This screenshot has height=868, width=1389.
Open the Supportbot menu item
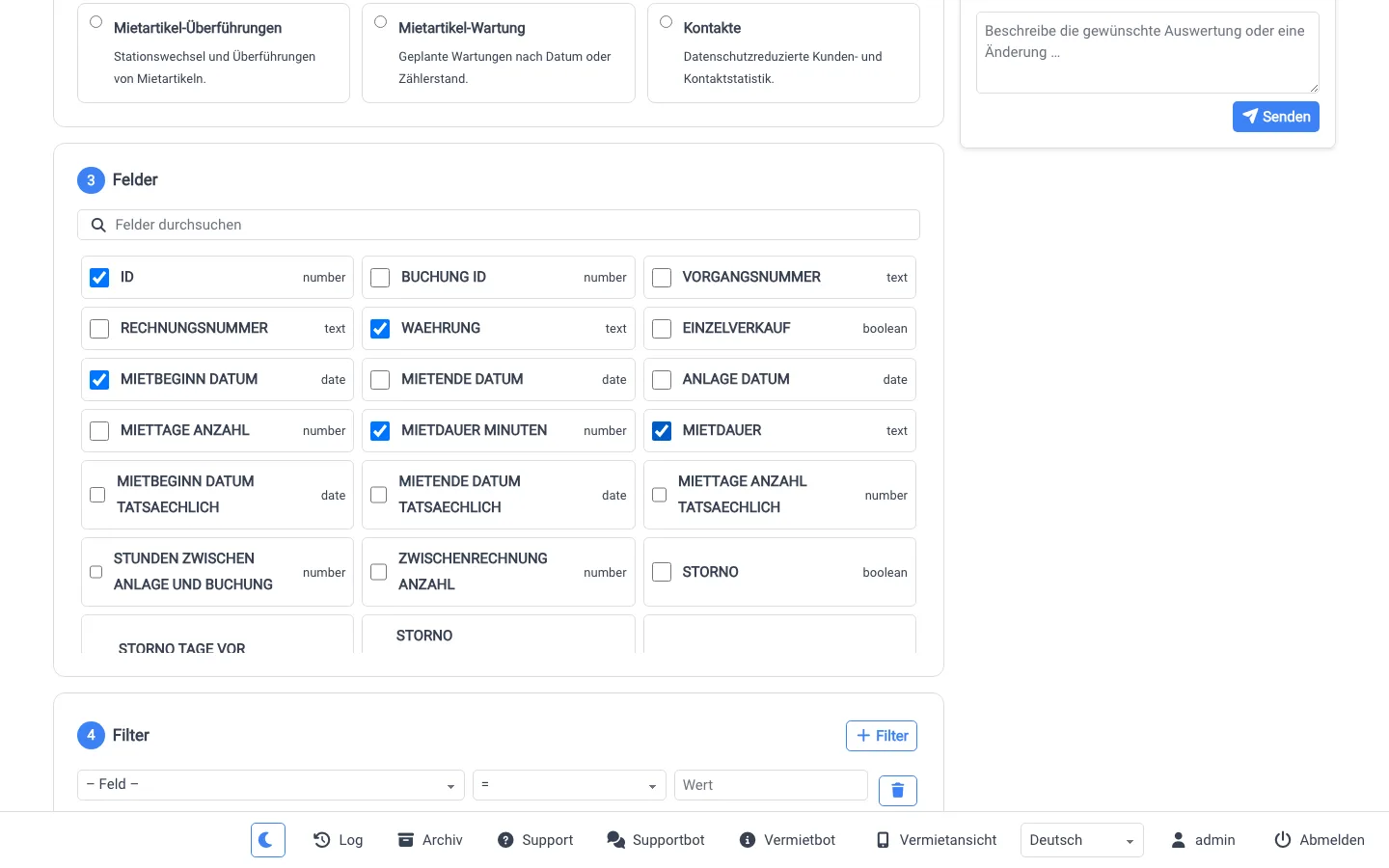click(656, 840)
